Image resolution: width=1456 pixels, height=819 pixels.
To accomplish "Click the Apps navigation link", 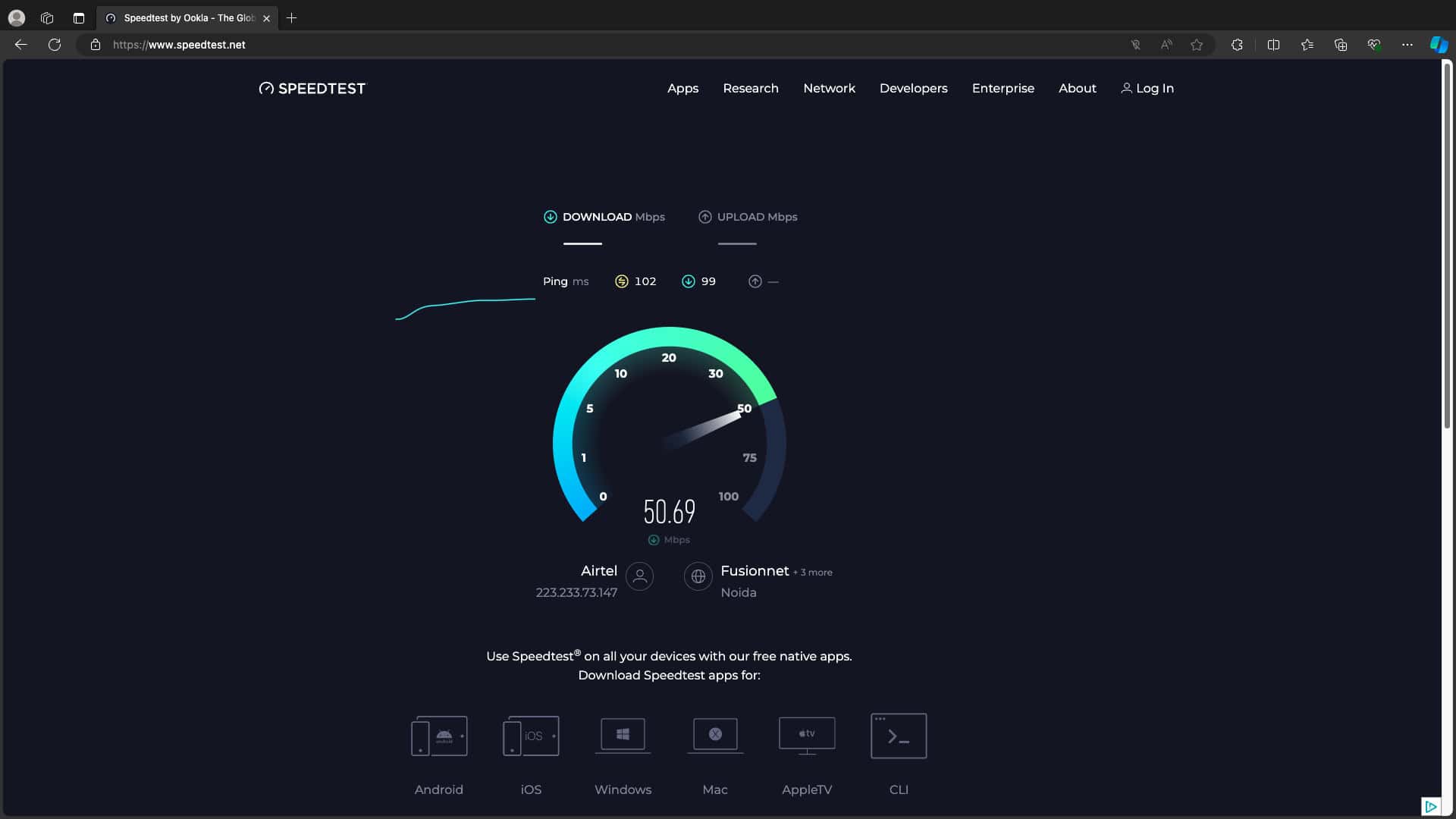I will pos(683,88).
